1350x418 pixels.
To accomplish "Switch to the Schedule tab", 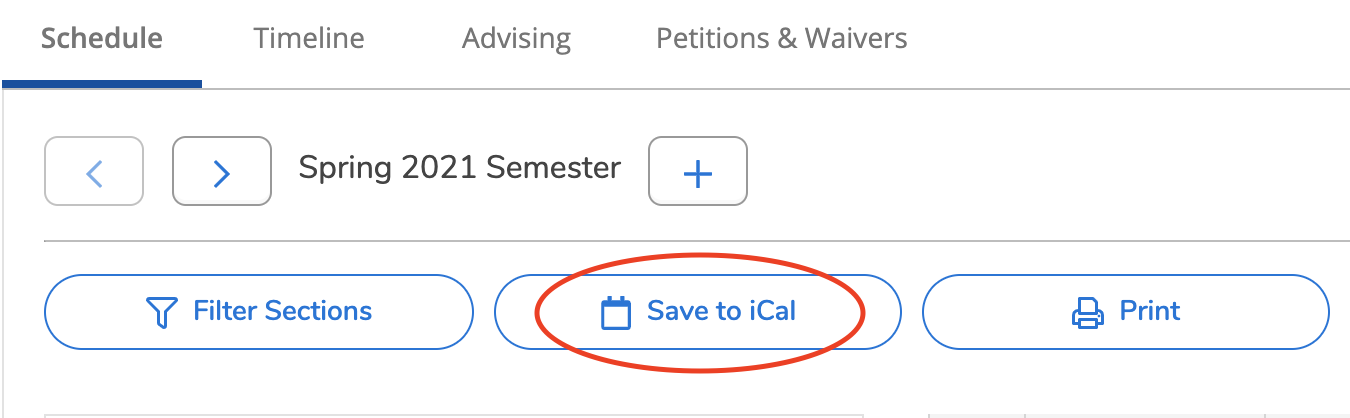I will pyautogui.click(x=101, y=39).
